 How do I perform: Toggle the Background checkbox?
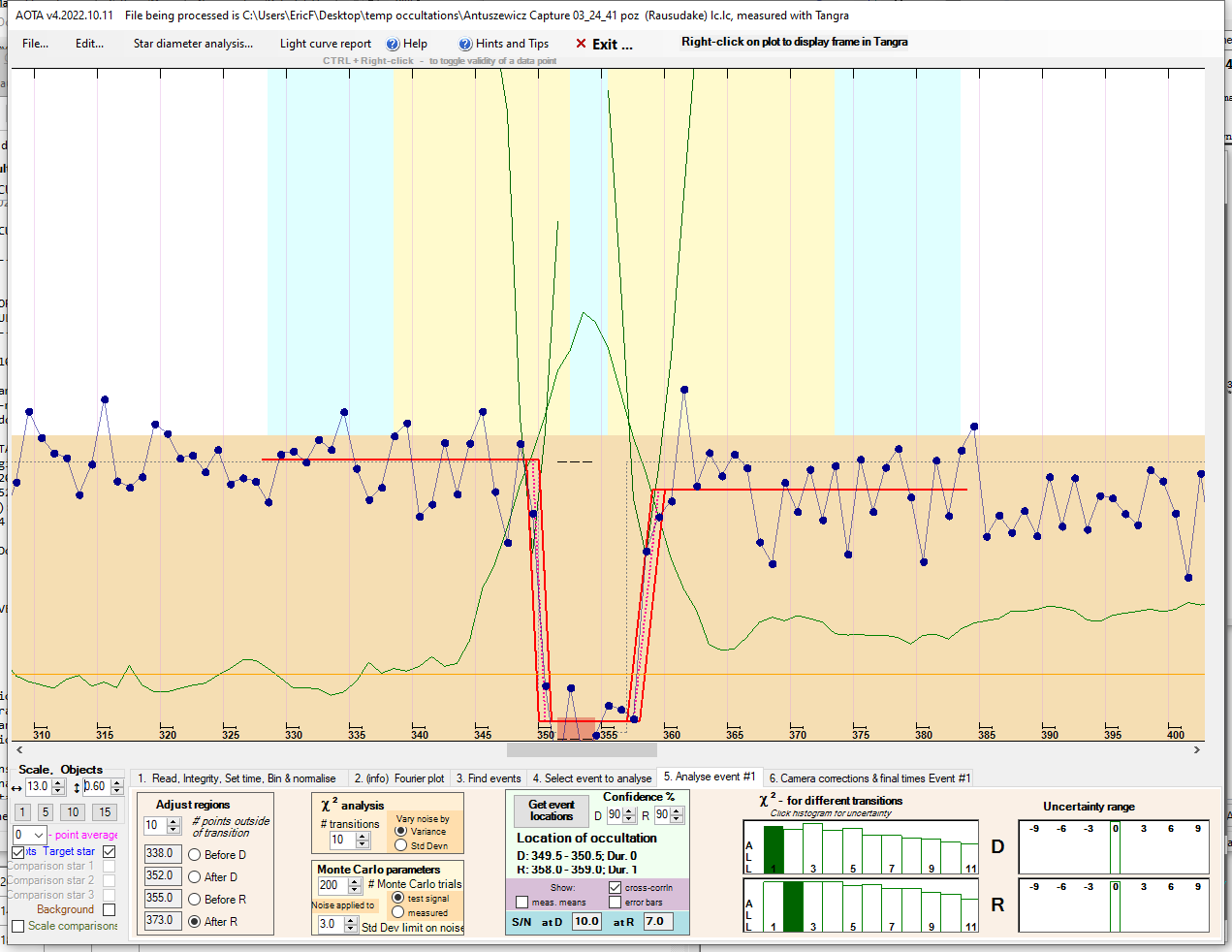coord(110,909)
